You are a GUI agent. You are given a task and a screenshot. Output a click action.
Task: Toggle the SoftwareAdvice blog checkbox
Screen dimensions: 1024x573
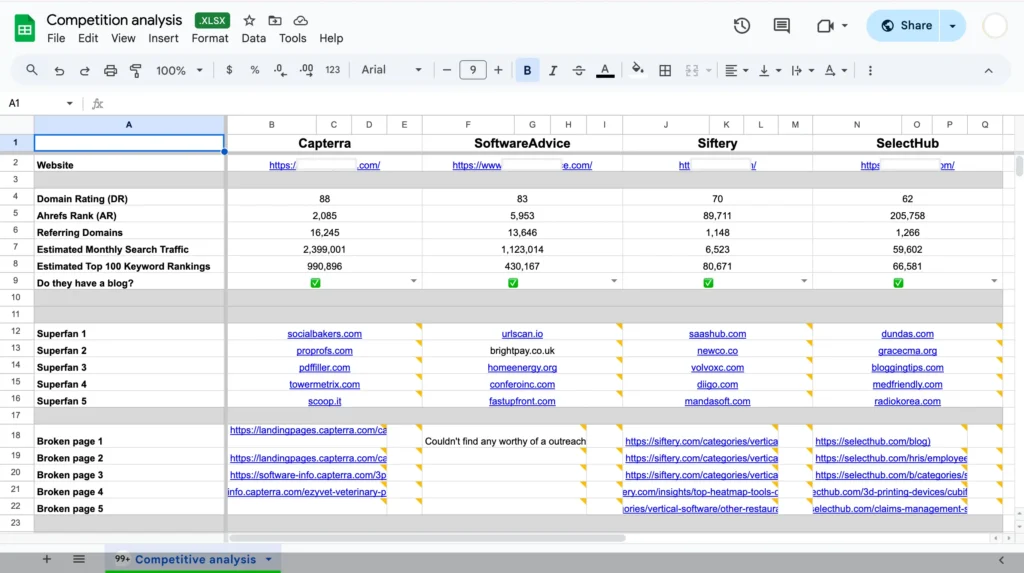[513, 283]
